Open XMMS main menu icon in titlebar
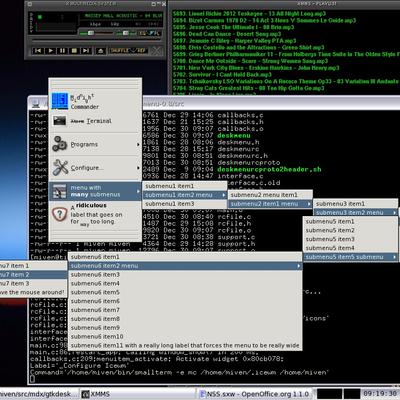 30,4
